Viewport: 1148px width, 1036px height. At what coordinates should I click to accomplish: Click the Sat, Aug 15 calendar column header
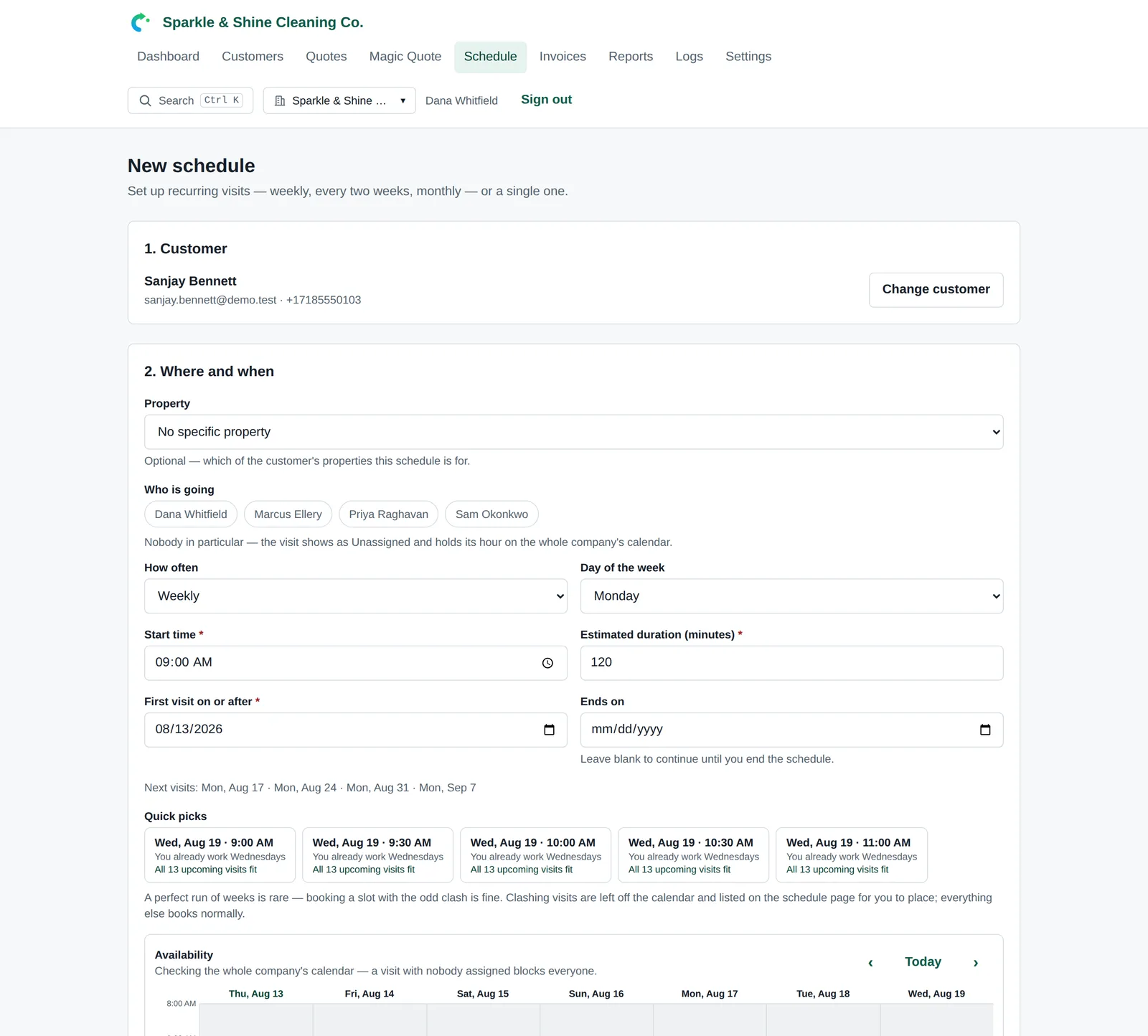(x=483, y=994)
